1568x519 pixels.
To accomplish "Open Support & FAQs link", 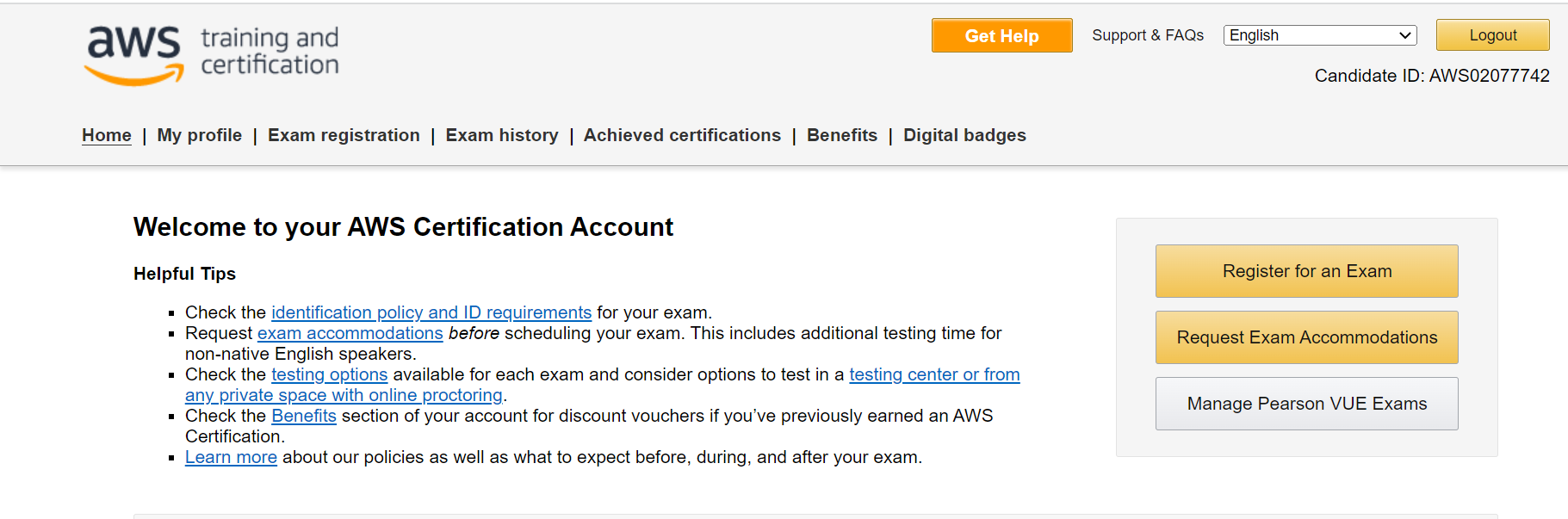I will [x=1148, y=35].
